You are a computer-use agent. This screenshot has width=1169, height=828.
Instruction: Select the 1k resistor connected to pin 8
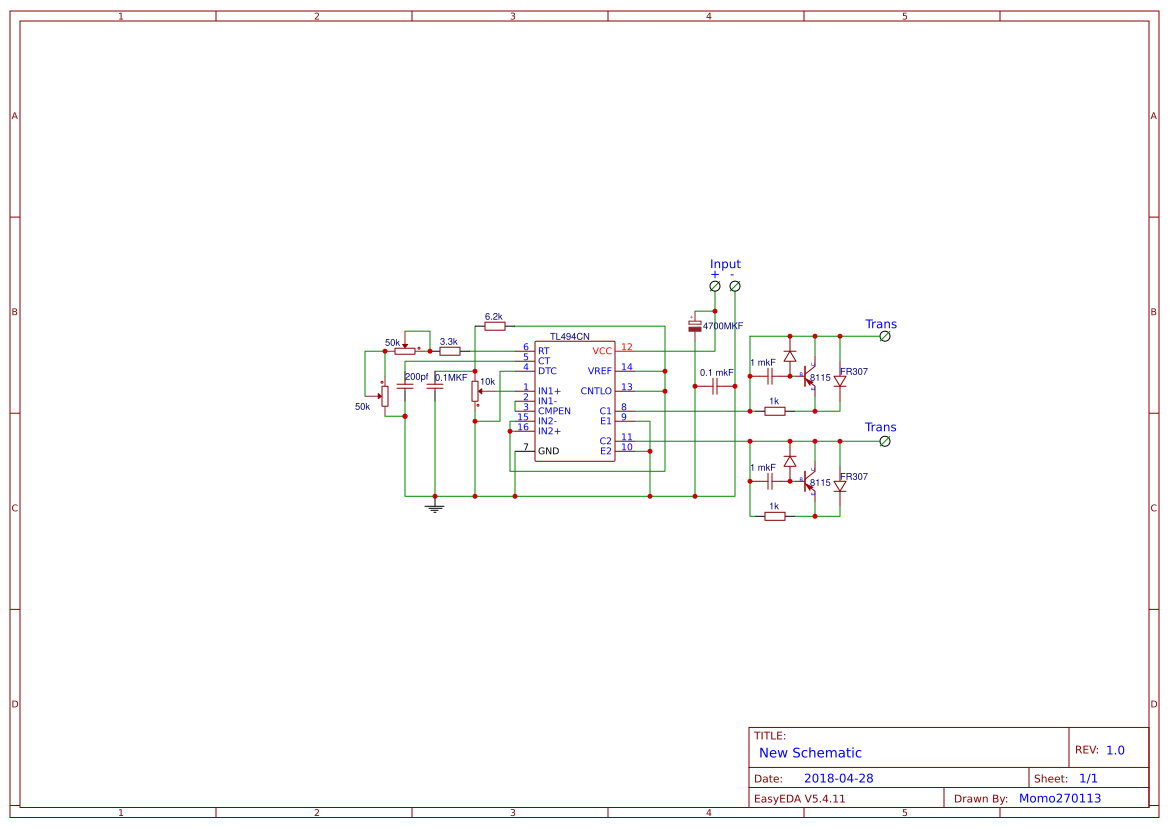[x=775, y=411]
